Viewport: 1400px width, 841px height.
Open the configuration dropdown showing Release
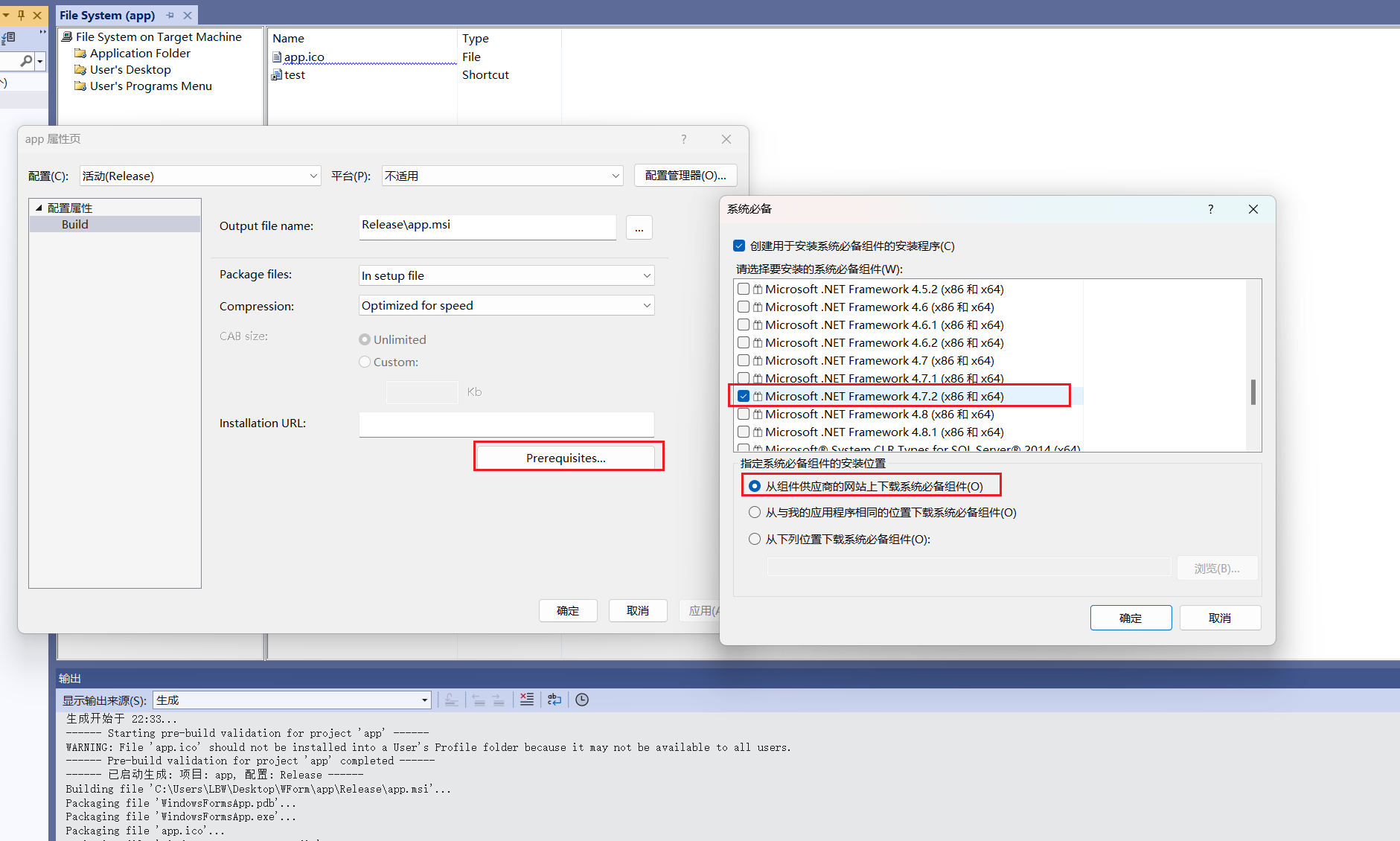[200, 176]
